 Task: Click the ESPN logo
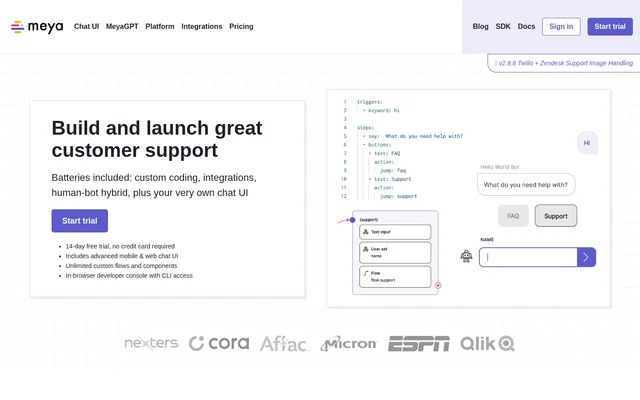click(419, 344)
